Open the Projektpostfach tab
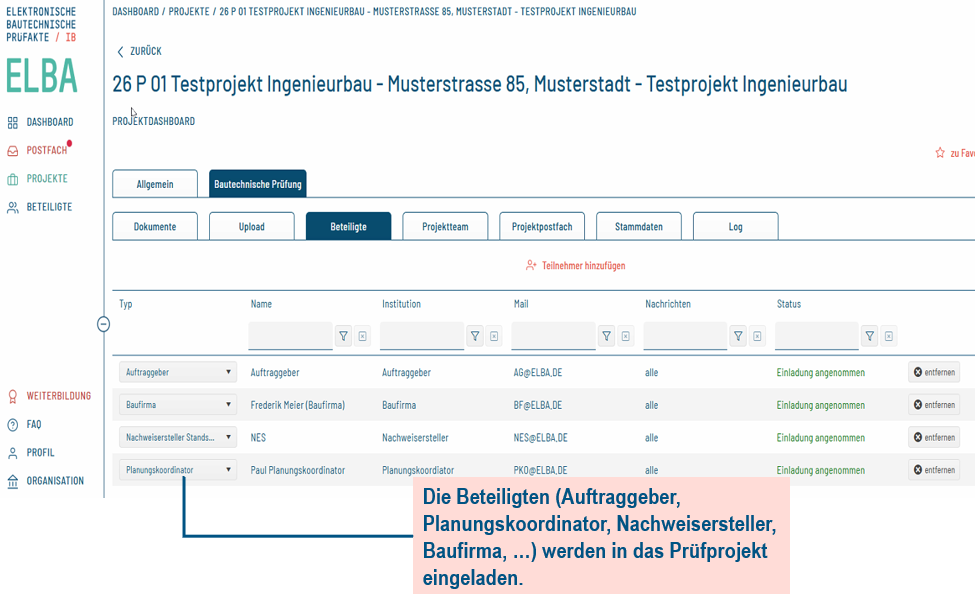Screen dimensions: 975x596 click(x=542, y=227)
